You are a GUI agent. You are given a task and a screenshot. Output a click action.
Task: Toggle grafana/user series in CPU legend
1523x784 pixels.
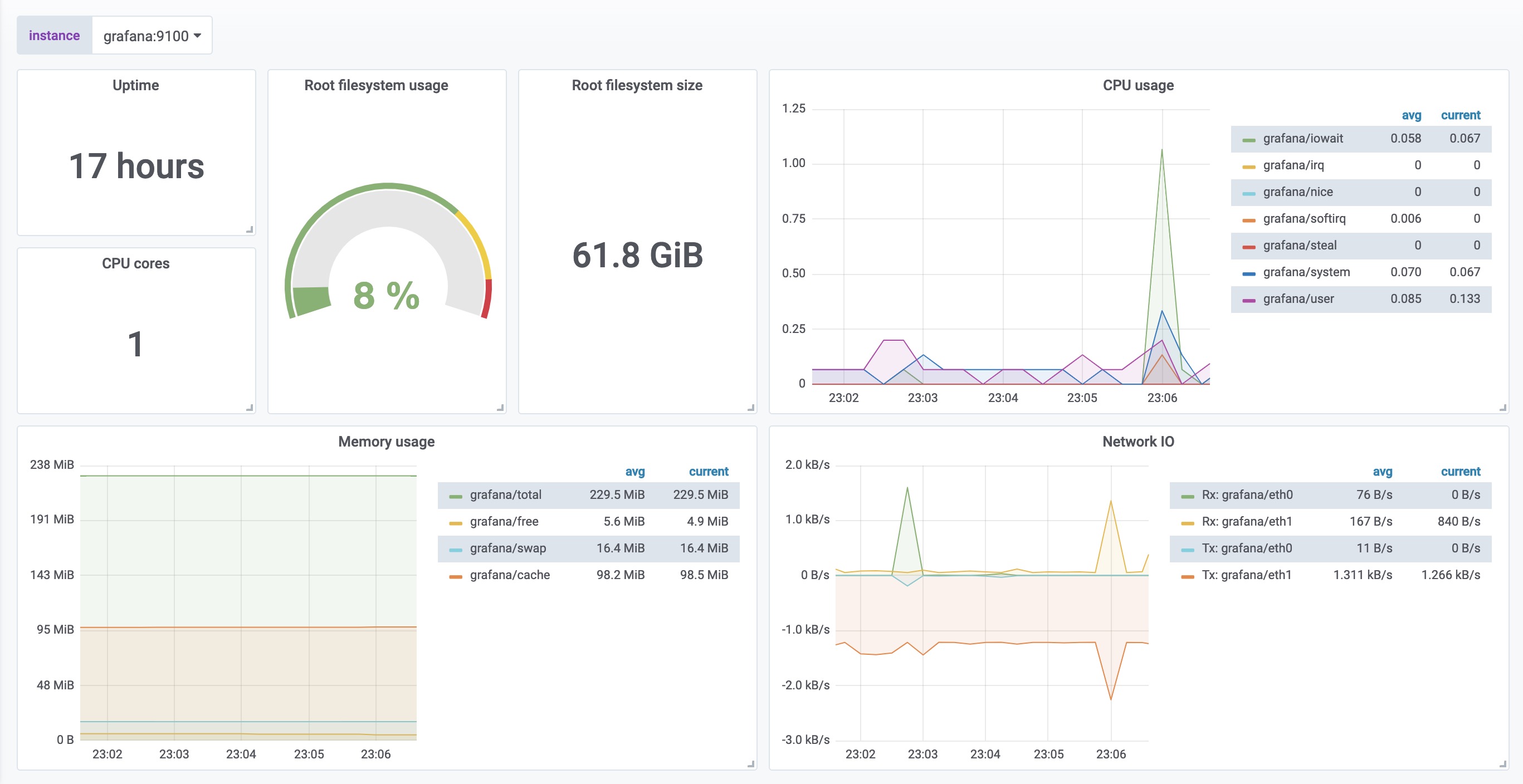(x=1298, y=299)
